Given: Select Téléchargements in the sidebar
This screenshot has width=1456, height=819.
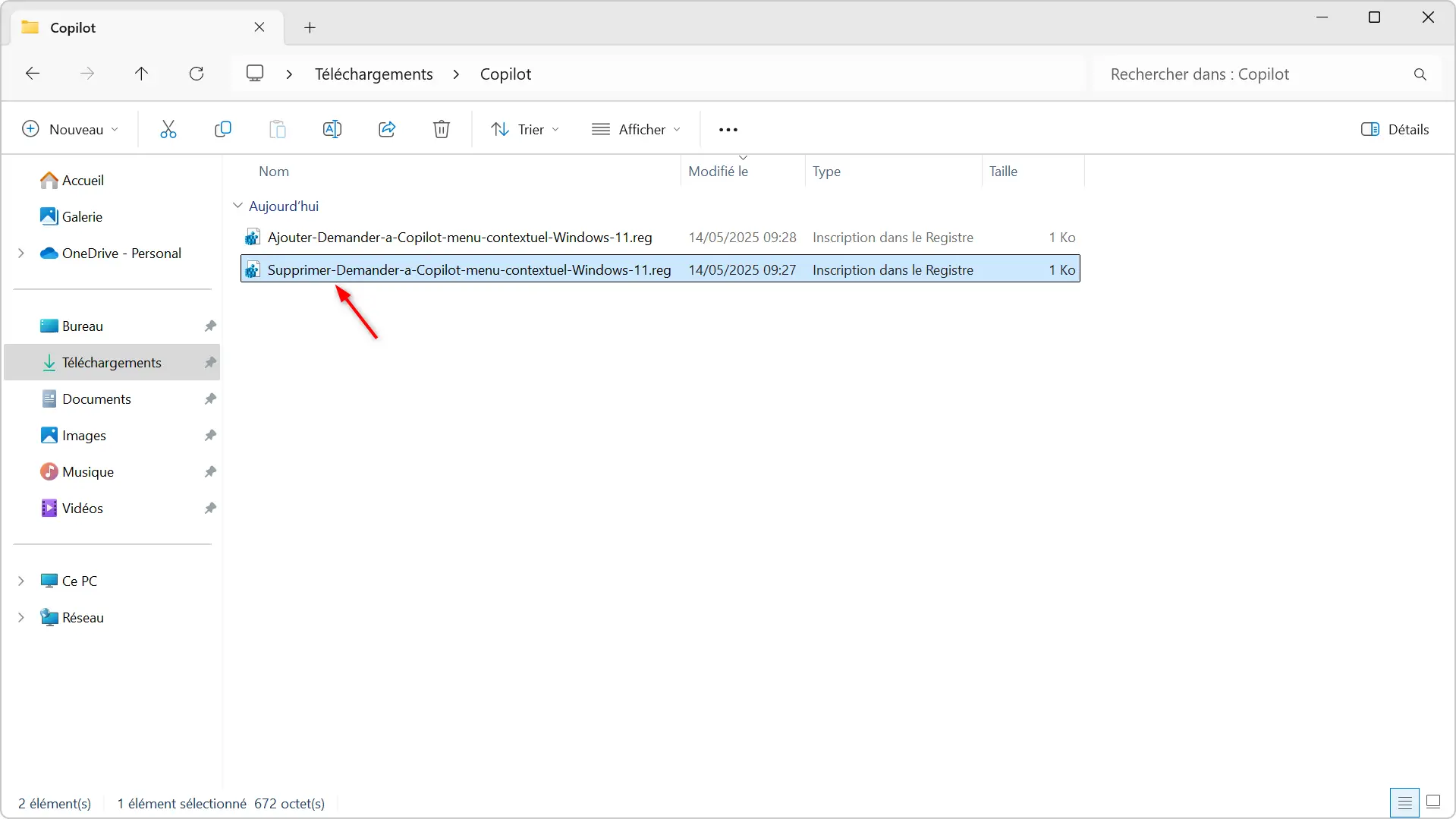Looking at the screenshot, I should (x=112, y=363).
